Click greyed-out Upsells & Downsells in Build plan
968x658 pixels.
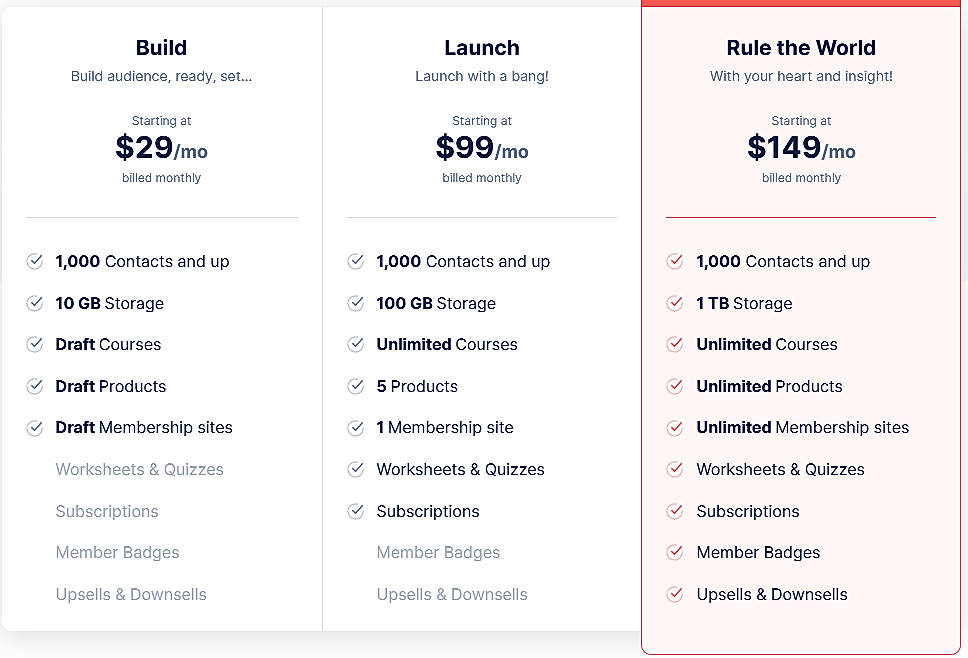pyautogui.click(x=131, y=594)
